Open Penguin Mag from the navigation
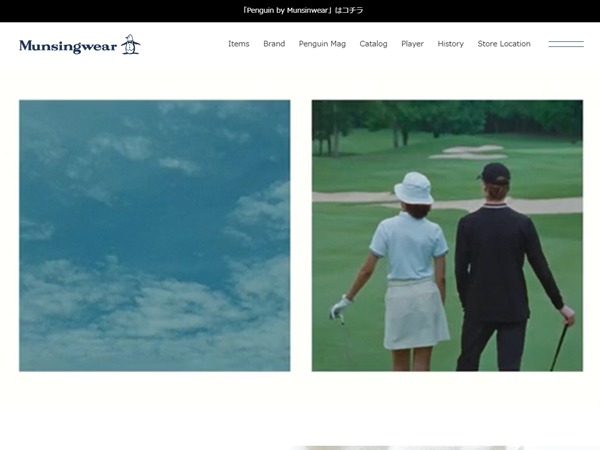The image size is (600, 450). pos(322,44)
